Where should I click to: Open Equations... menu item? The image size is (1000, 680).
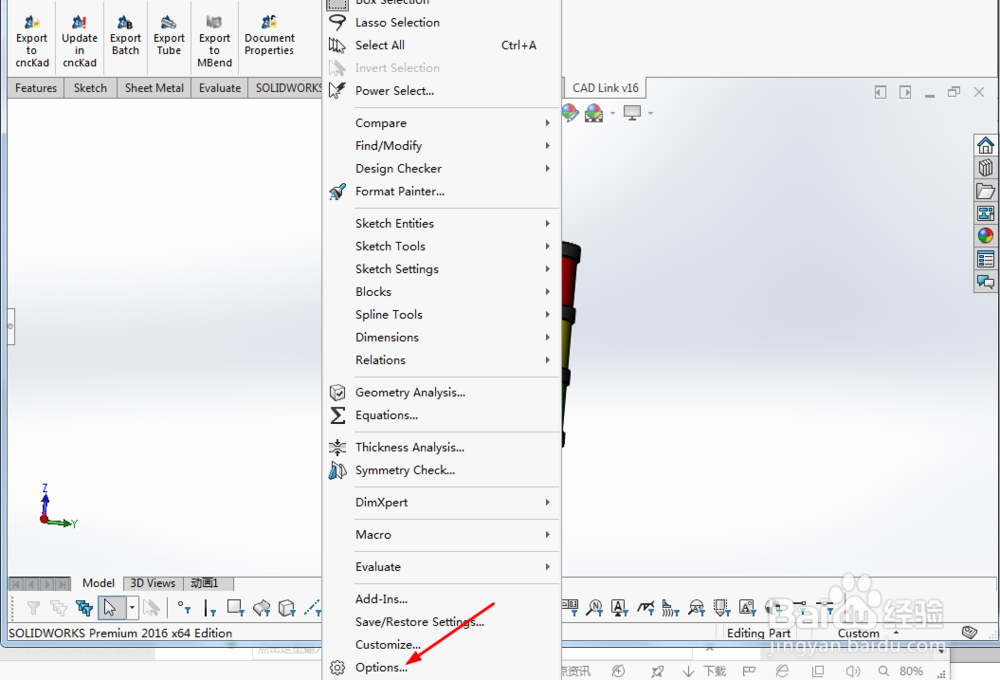pos(441,415)
